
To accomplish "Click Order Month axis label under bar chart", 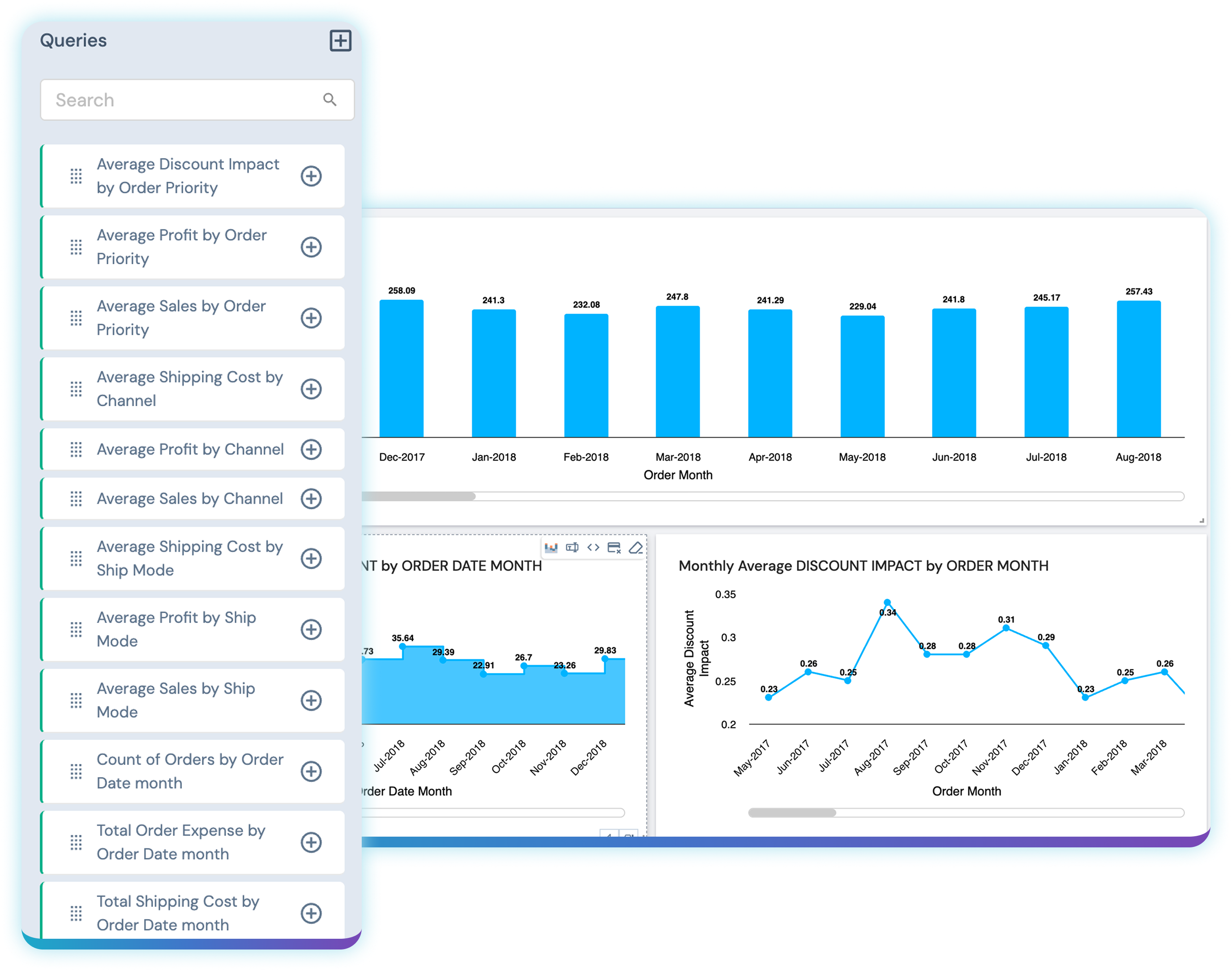I will (x=677, y=475).
